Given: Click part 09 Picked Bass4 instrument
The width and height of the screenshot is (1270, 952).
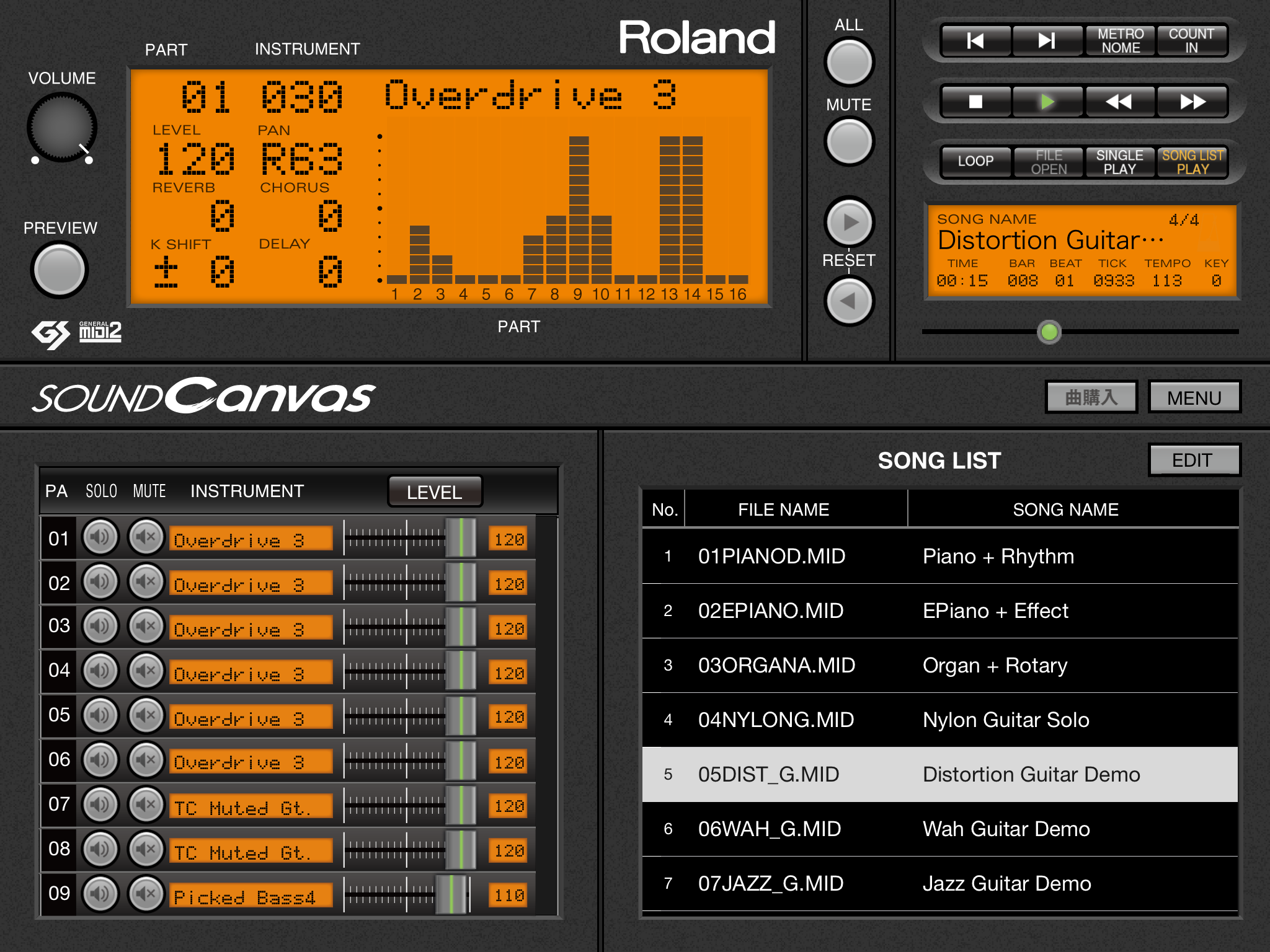Looking at the screenshot, I should pos(251,896).
